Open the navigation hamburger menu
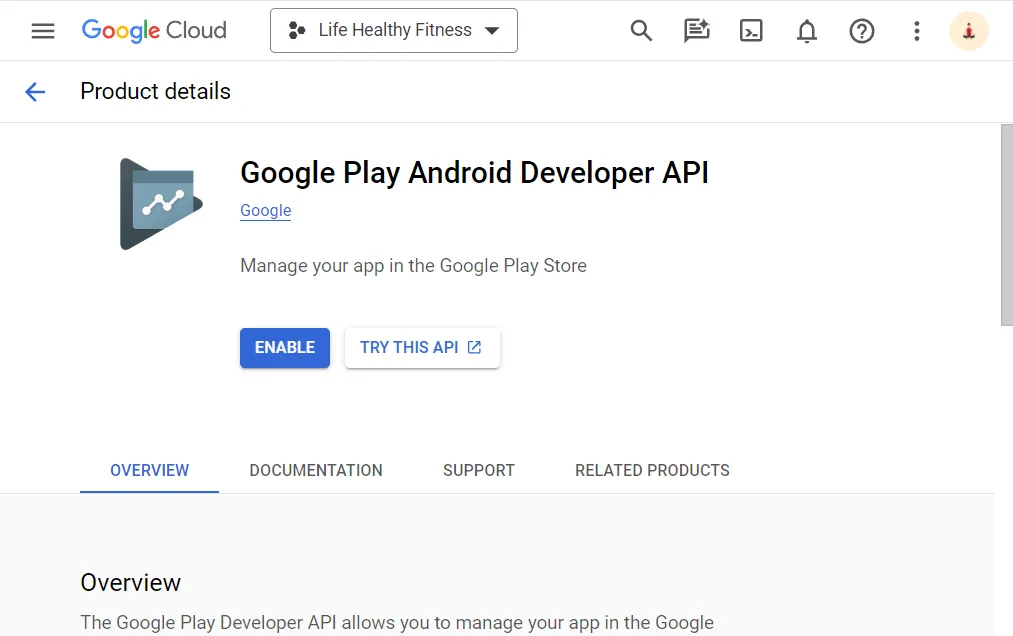The height and width of the screenshot is (636, 1013). [x=42, y=30]
